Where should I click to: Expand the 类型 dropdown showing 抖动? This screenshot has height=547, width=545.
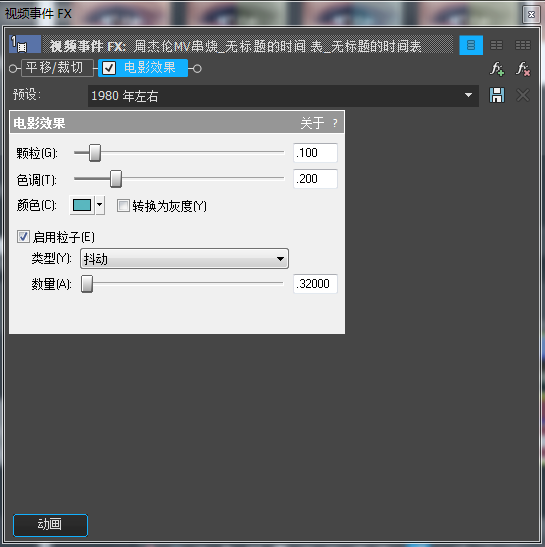[184, 258]
